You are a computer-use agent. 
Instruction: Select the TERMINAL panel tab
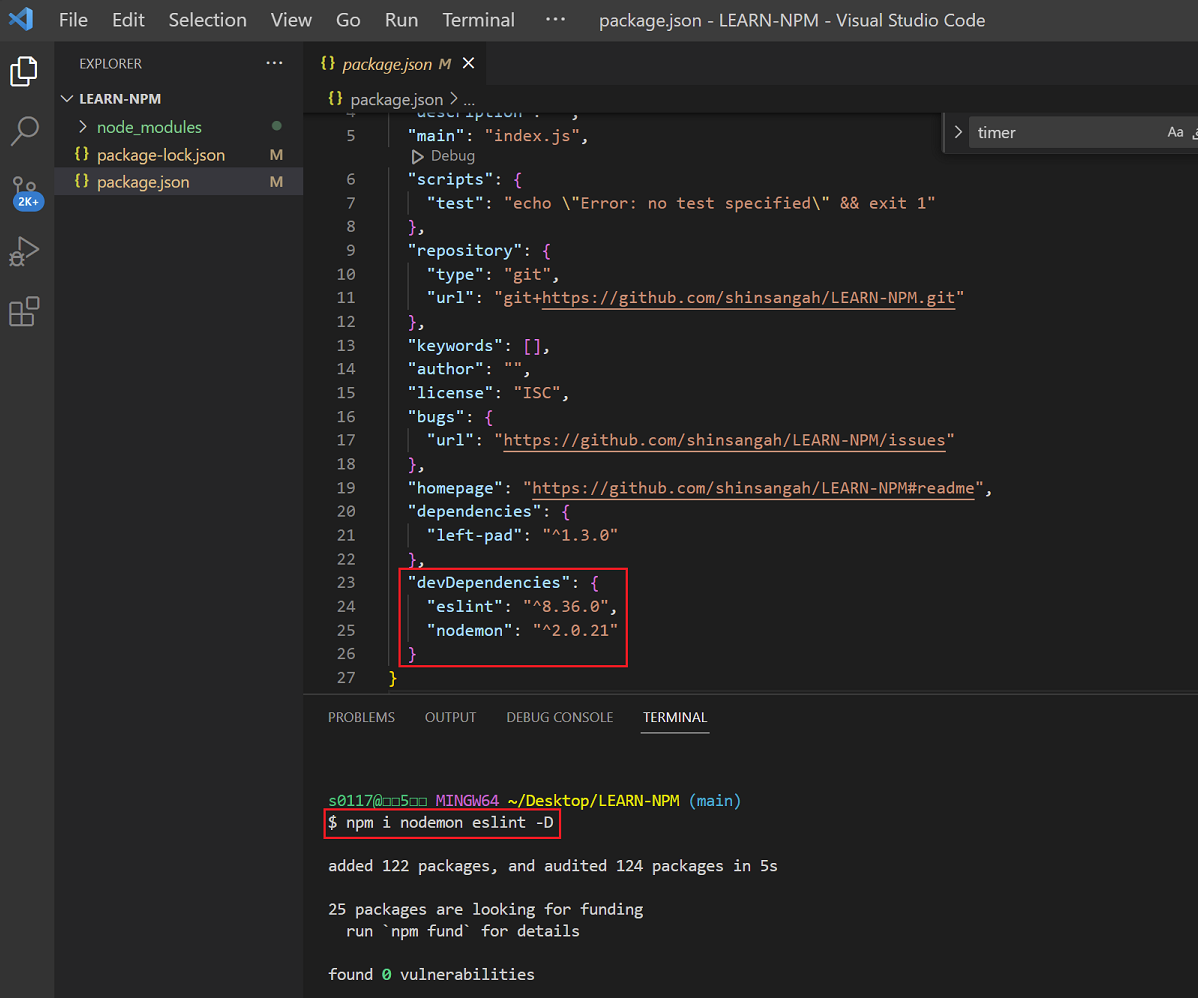[675, 718]
